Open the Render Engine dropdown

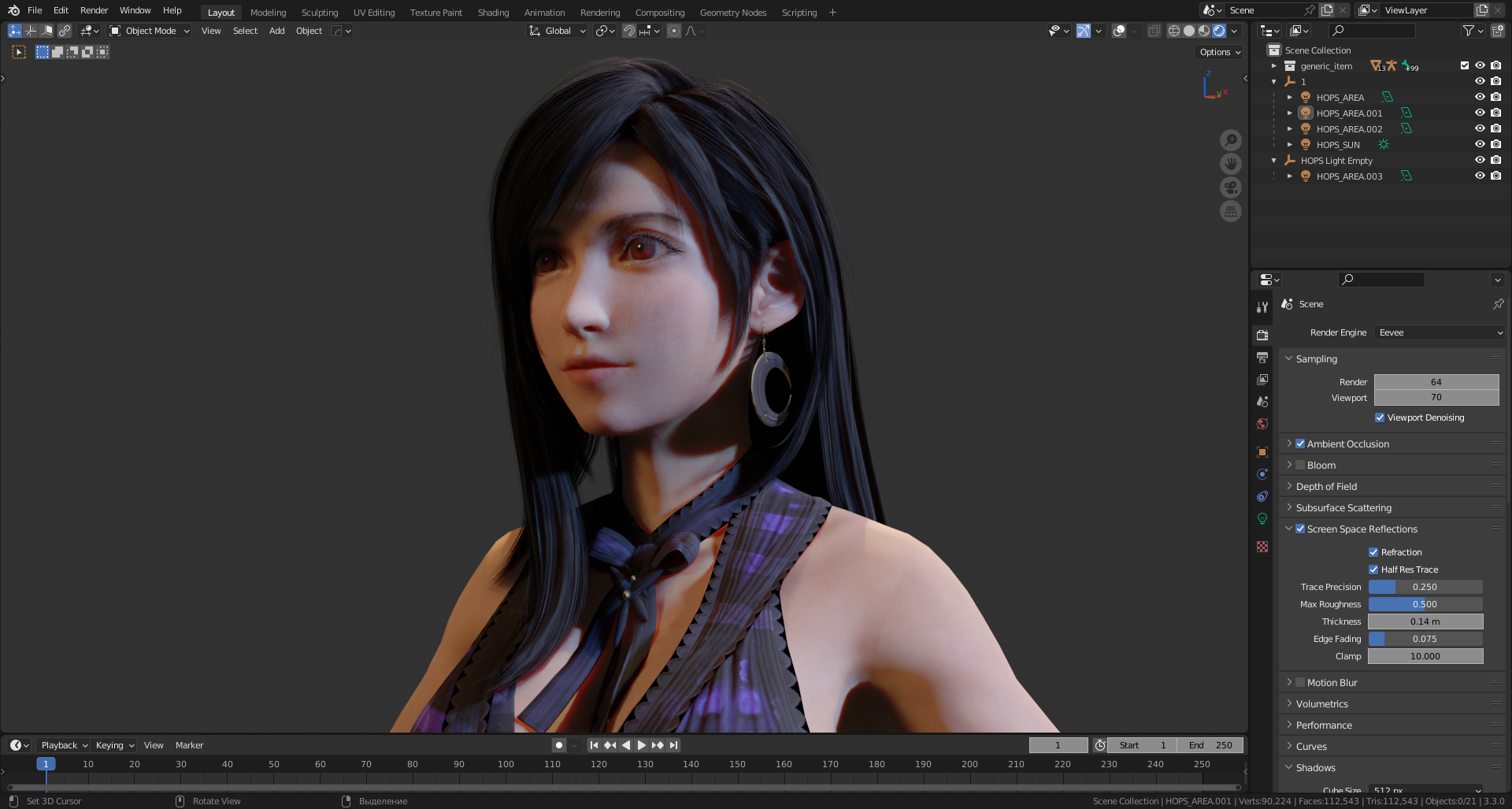[1440, 332]
